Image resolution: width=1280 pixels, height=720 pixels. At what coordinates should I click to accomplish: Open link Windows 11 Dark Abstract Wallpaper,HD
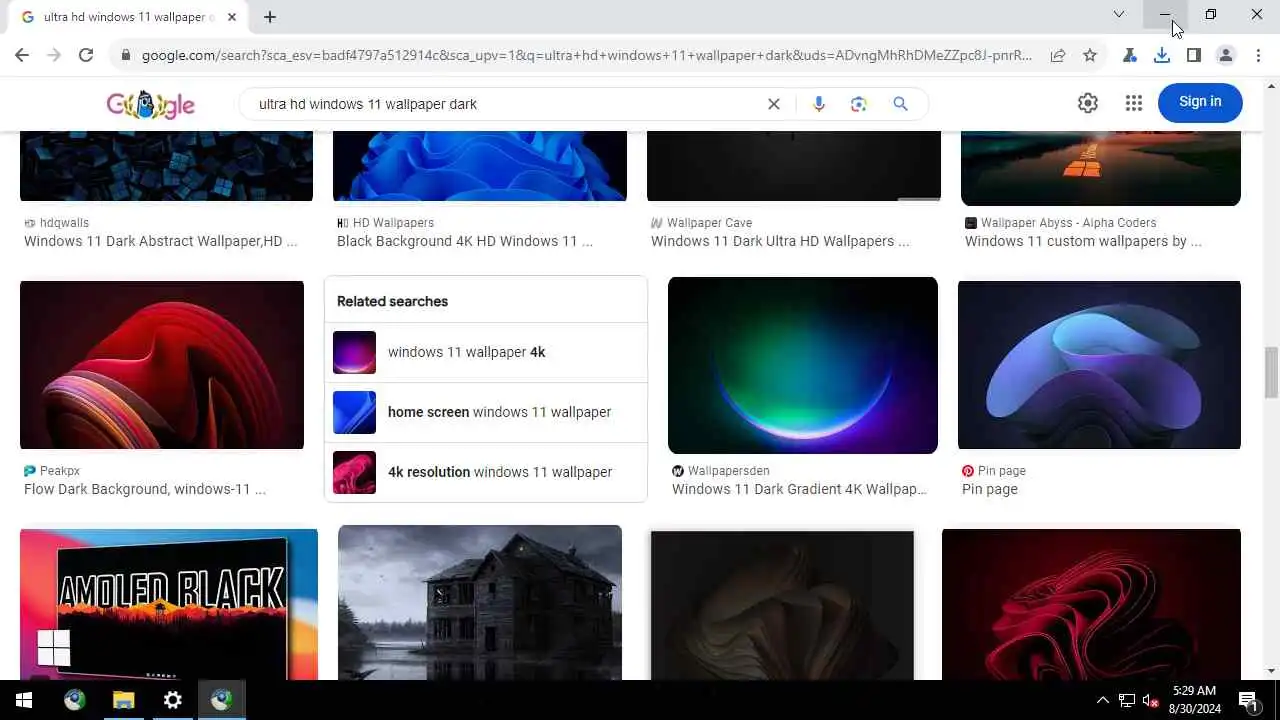click(x=161, y=241)
